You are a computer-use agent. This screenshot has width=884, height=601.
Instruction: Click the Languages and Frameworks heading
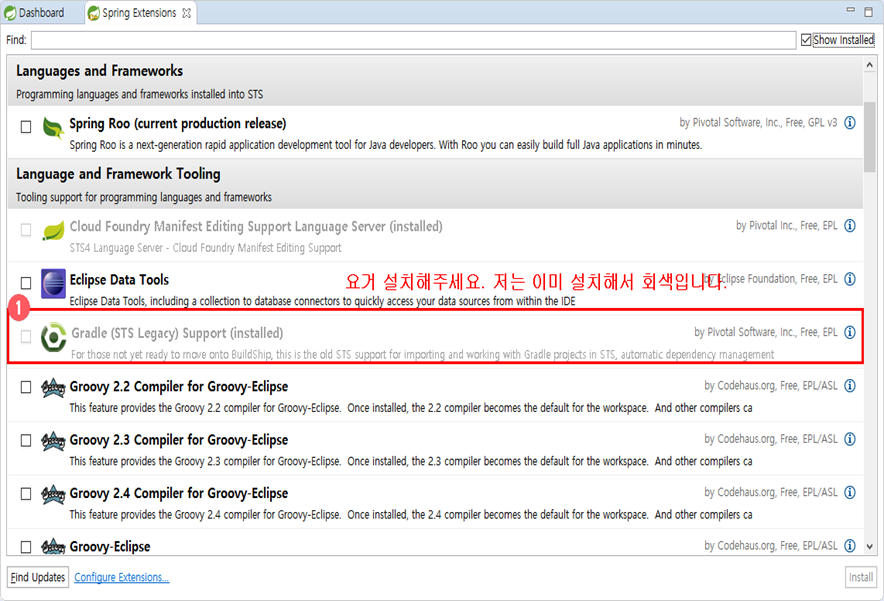tap(99, 71)
